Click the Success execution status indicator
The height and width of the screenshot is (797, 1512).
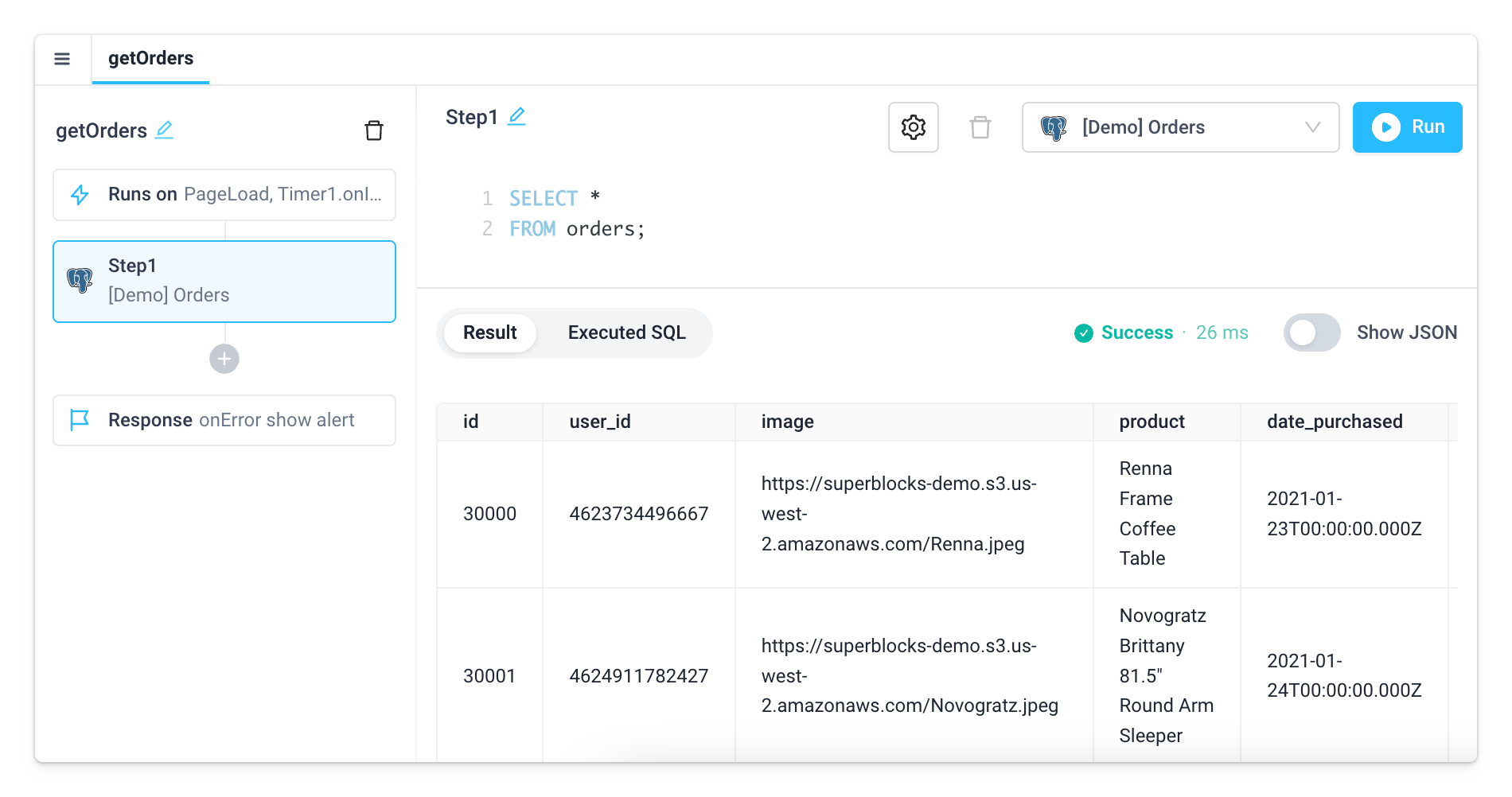point(1124,332)
